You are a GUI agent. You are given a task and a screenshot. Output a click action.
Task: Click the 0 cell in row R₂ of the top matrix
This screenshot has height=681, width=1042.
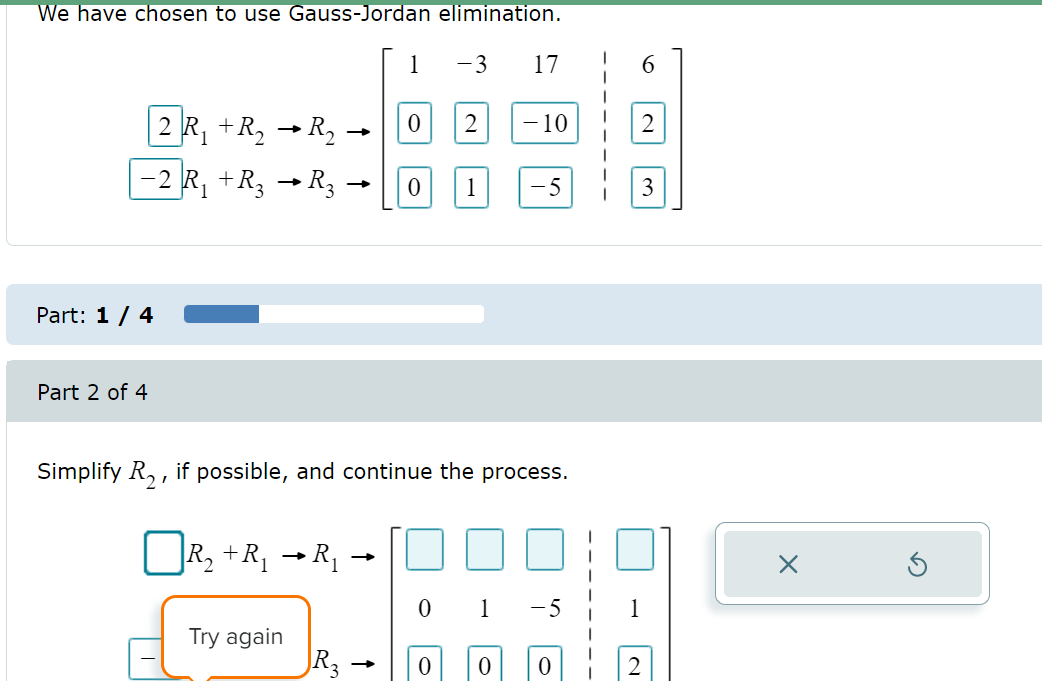(414, 123)
